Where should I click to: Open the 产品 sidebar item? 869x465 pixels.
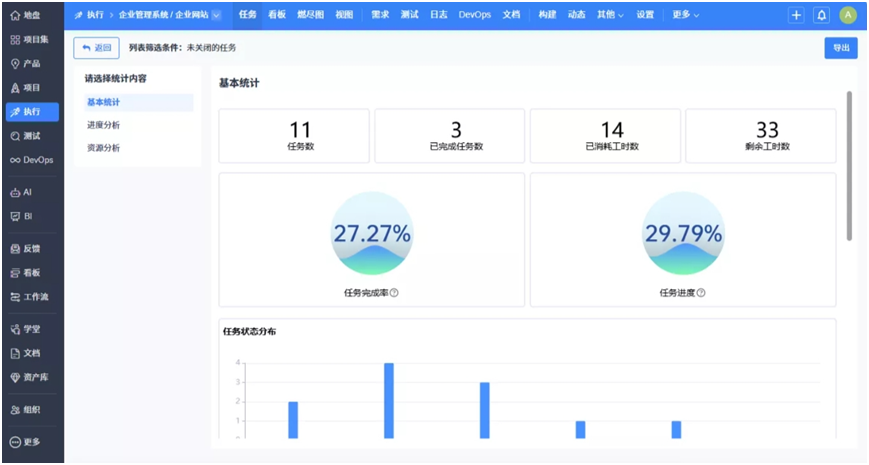click(x=25, y=64)
